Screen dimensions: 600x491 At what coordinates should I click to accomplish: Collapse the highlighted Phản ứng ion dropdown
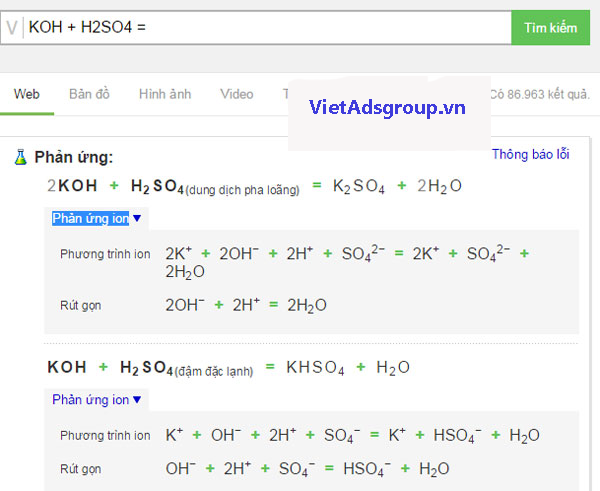pos(97,218)
